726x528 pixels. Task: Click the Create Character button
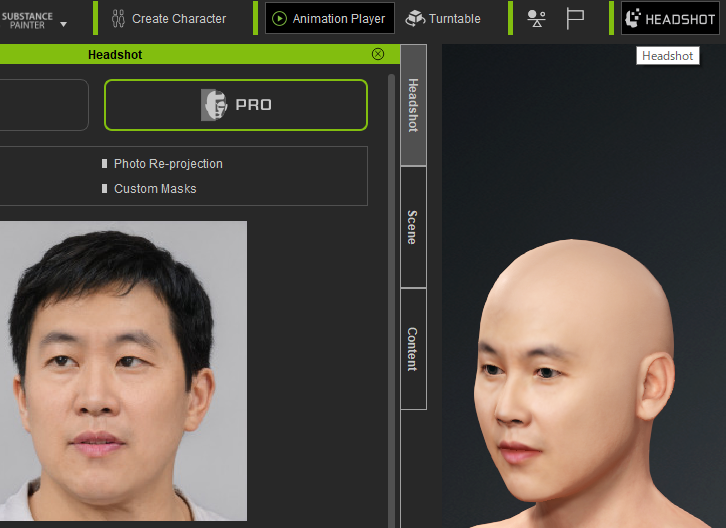(169, 19)
